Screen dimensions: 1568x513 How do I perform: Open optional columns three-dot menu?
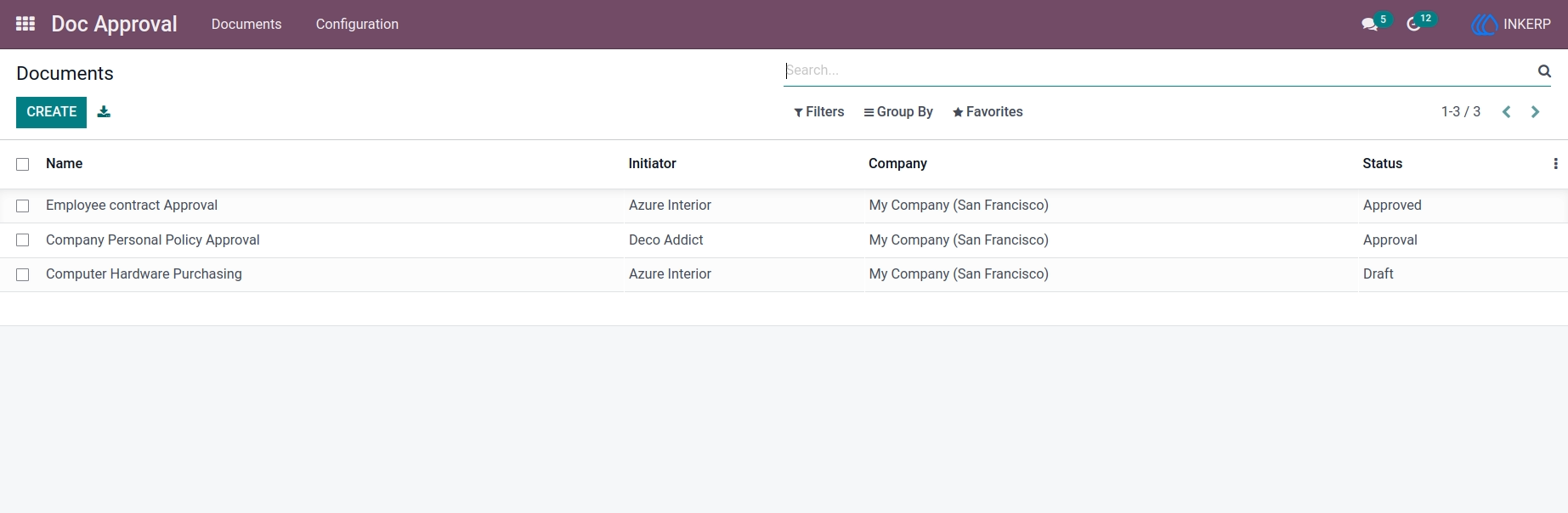point(1555,164)
